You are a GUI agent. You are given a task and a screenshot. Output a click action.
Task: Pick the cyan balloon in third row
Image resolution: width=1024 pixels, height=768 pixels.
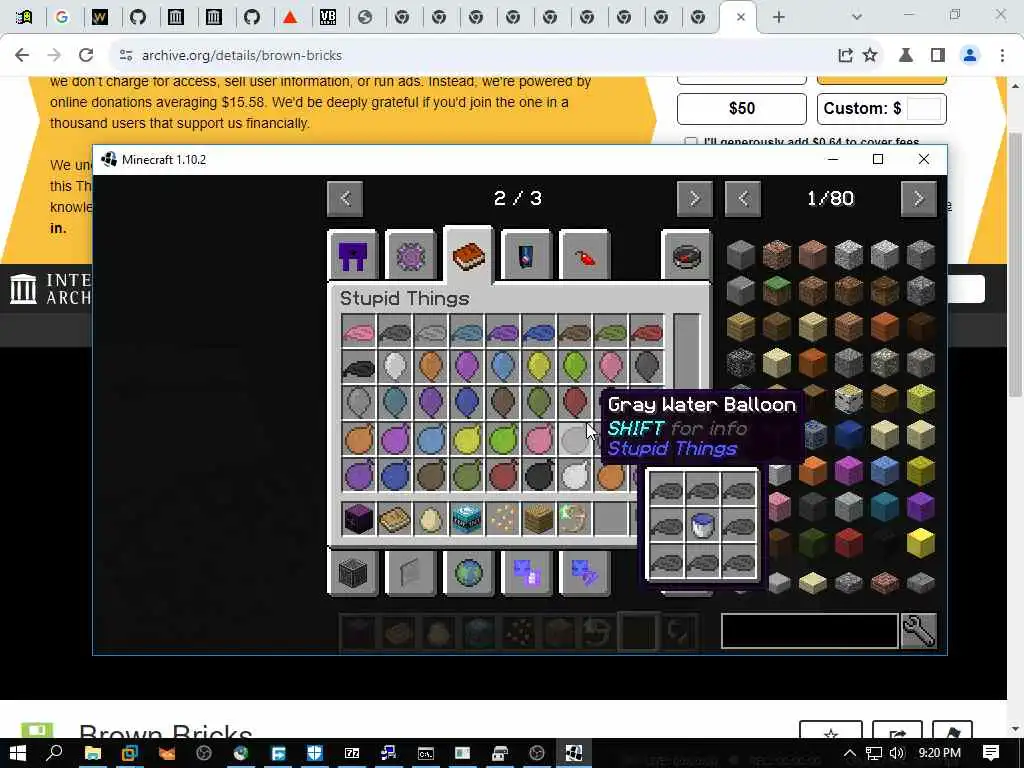[394, 402]
